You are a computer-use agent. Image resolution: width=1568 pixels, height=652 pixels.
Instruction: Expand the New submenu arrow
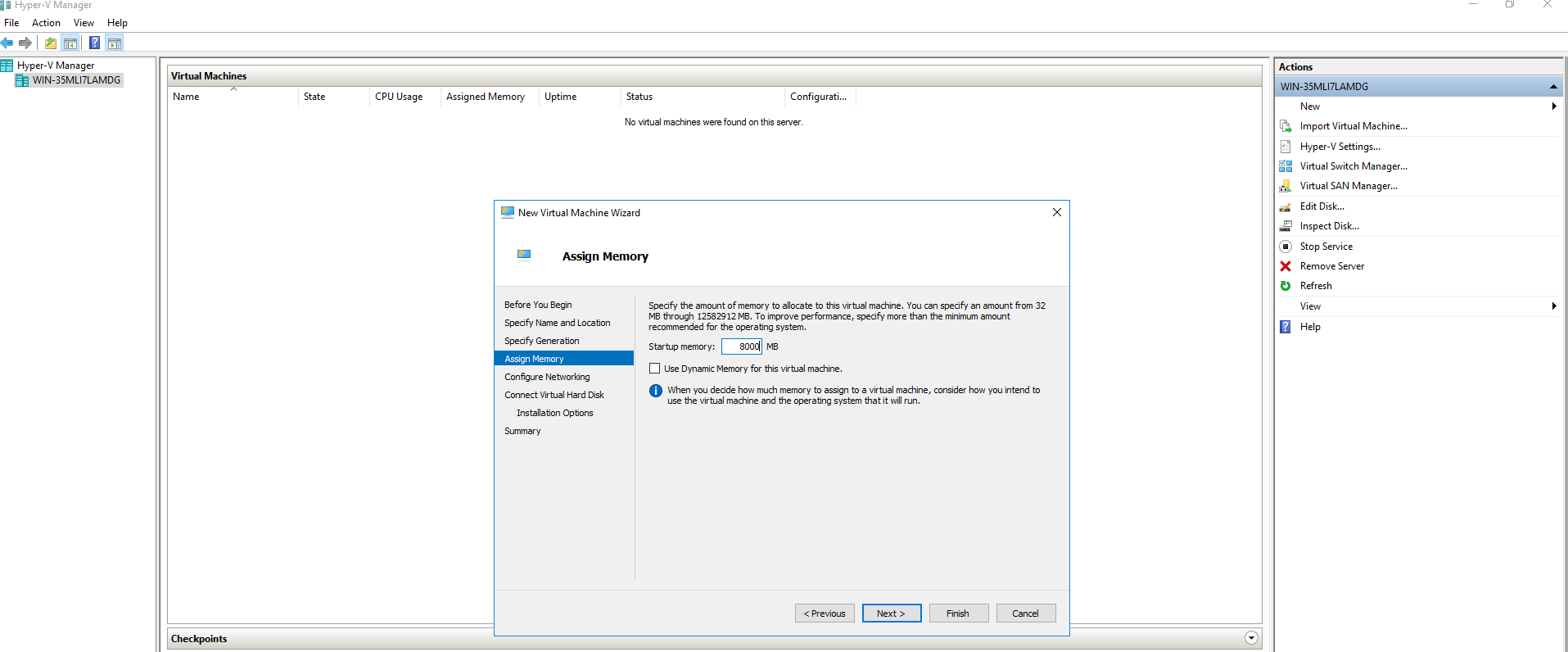coord(1553,106)
